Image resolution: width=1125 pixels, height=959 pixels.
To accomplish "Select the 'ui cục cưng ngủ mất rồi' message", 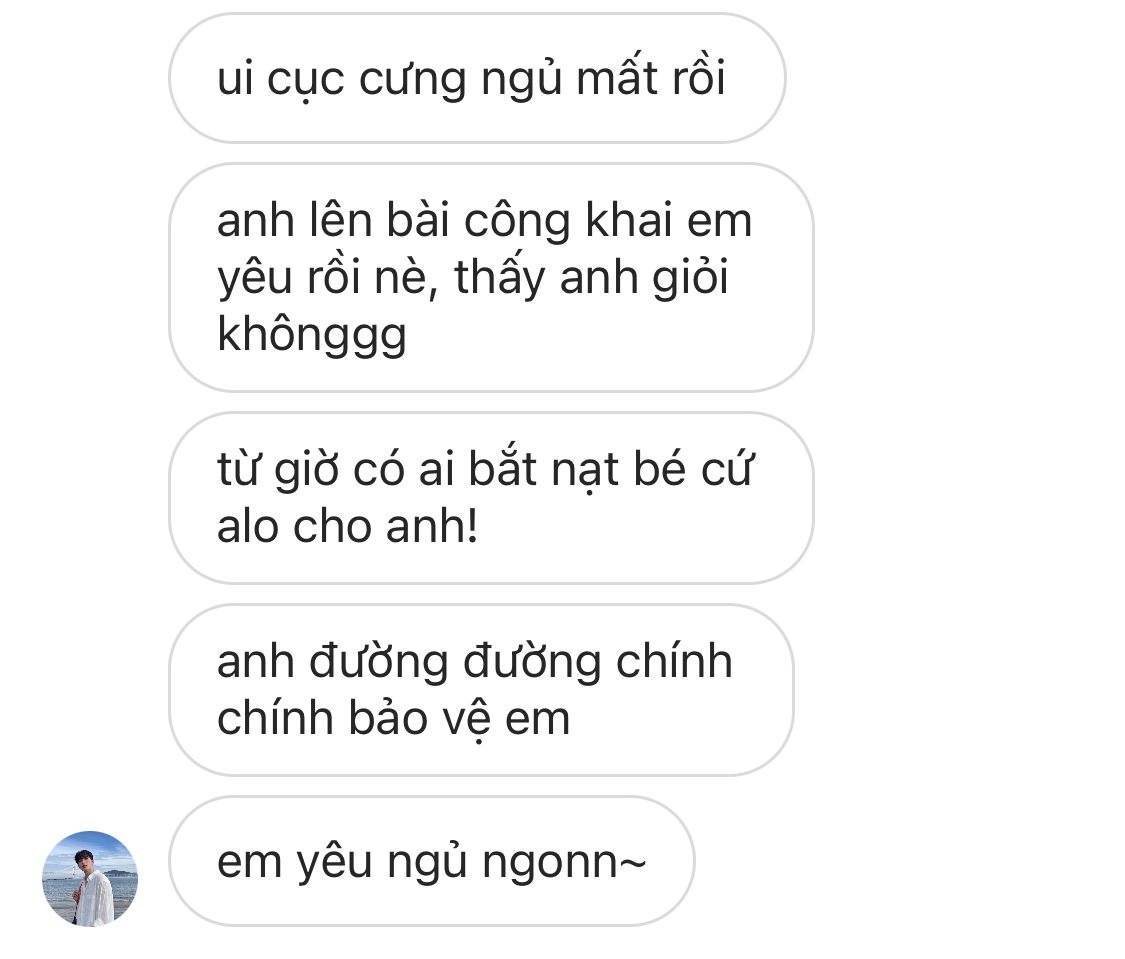I will (x=477, y=77).
